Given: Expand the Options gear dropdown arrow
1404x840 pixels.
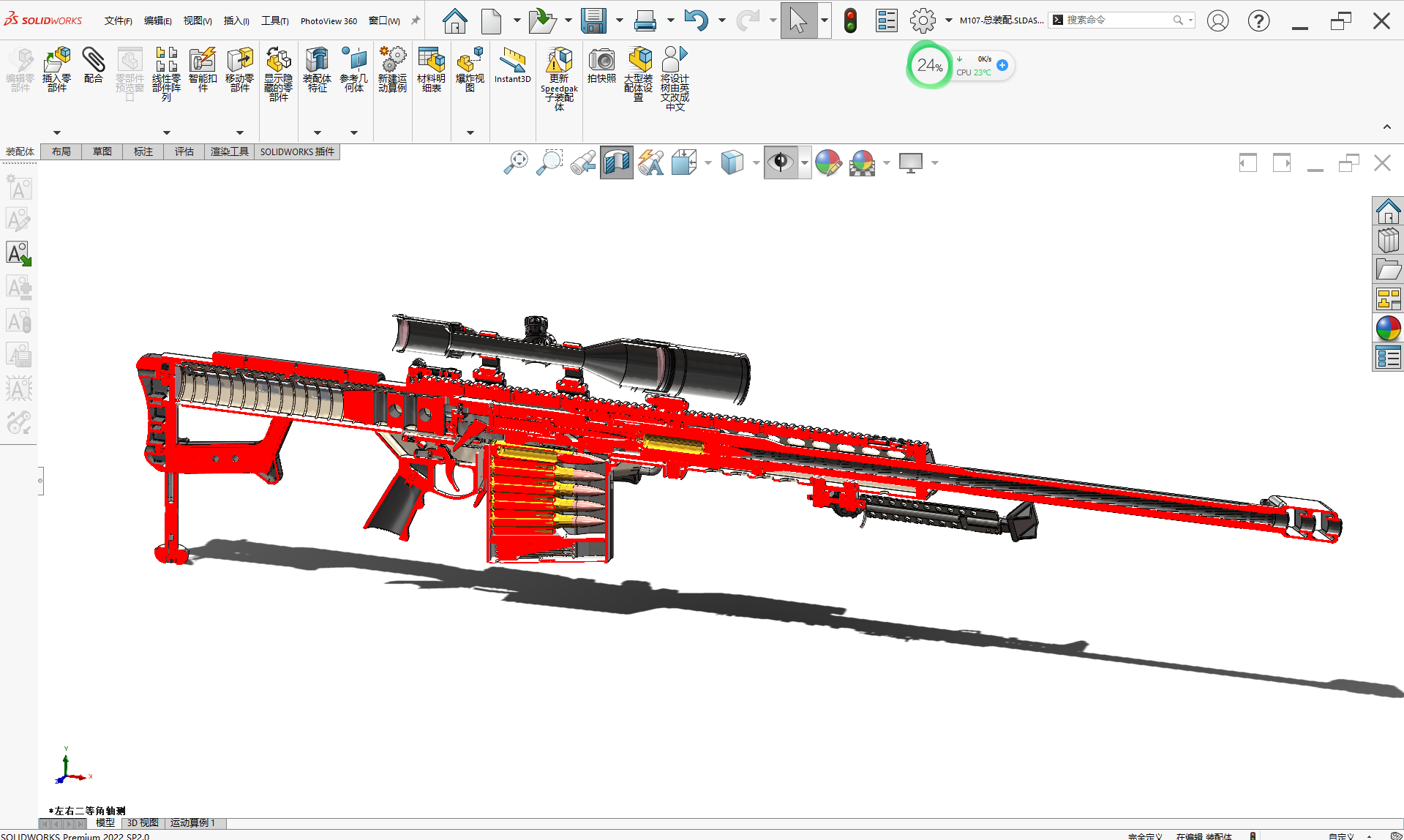Looking at the screenshot, I should pos(949,20).
